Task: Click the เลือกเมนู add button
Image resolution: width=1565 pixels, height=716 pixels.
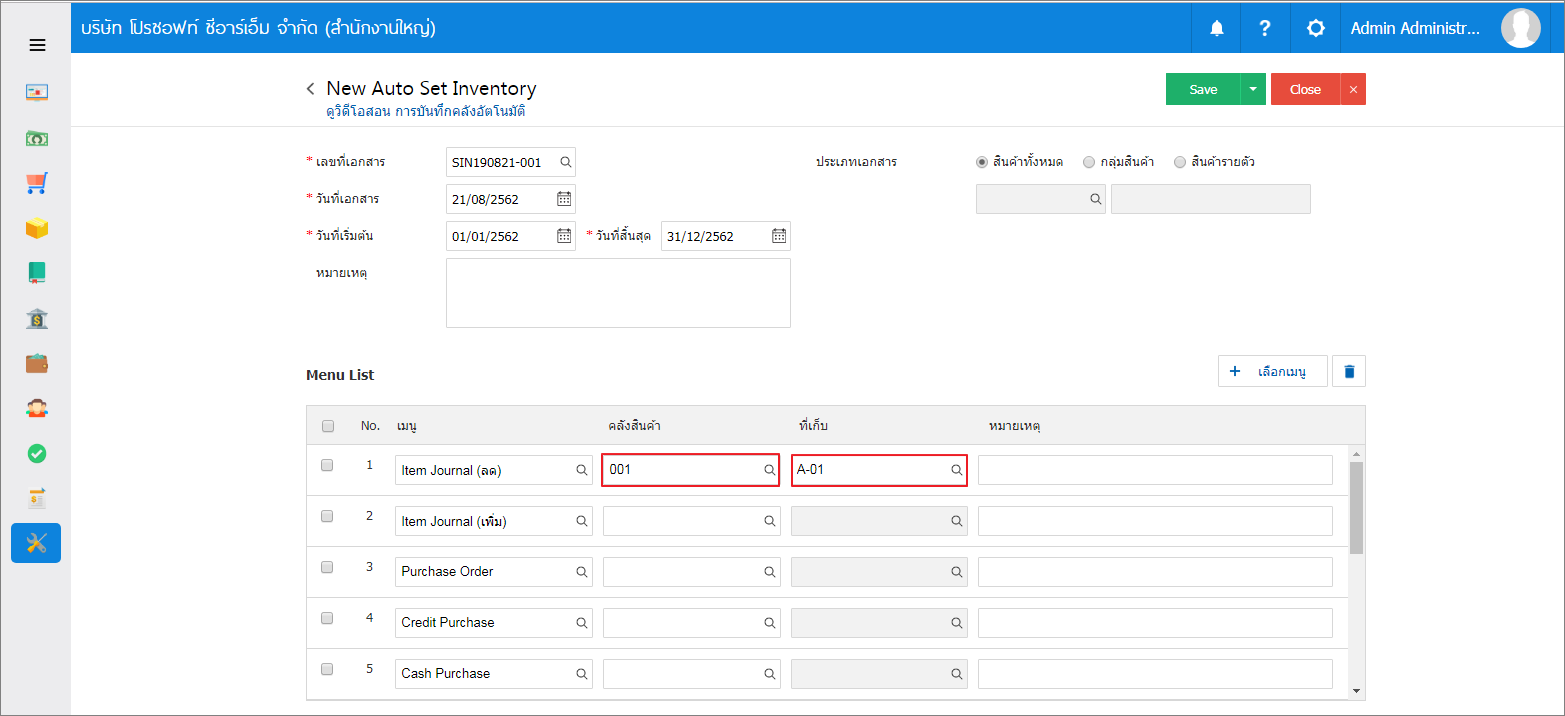Action: pyautogui.click(x=1273, y=371)
